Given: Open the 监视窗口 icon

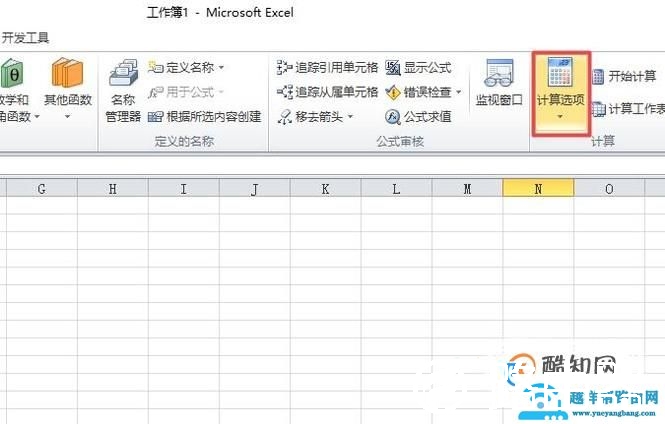Looking at the screenshot, I should click(x=499, y=73).
